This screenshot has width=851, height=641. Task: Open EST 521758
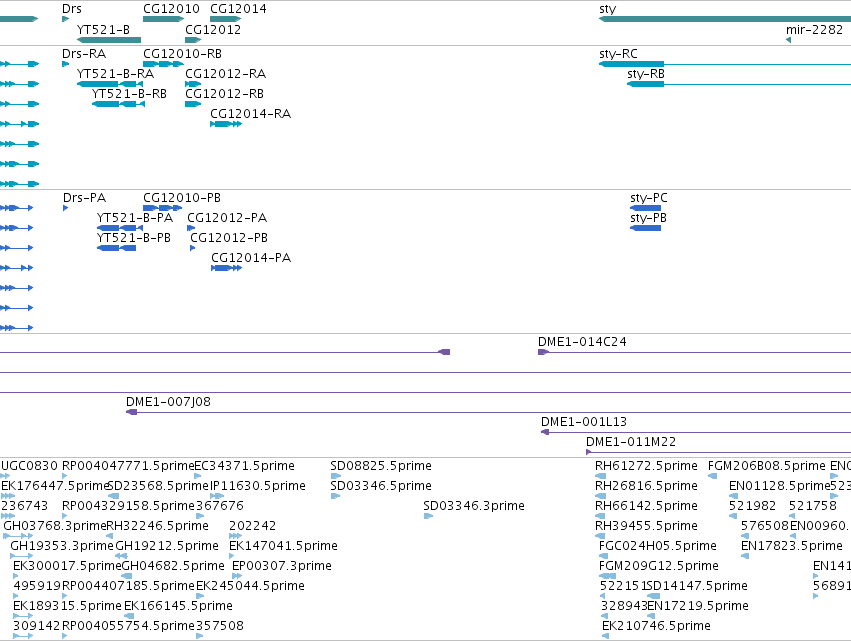coord(812,506)
